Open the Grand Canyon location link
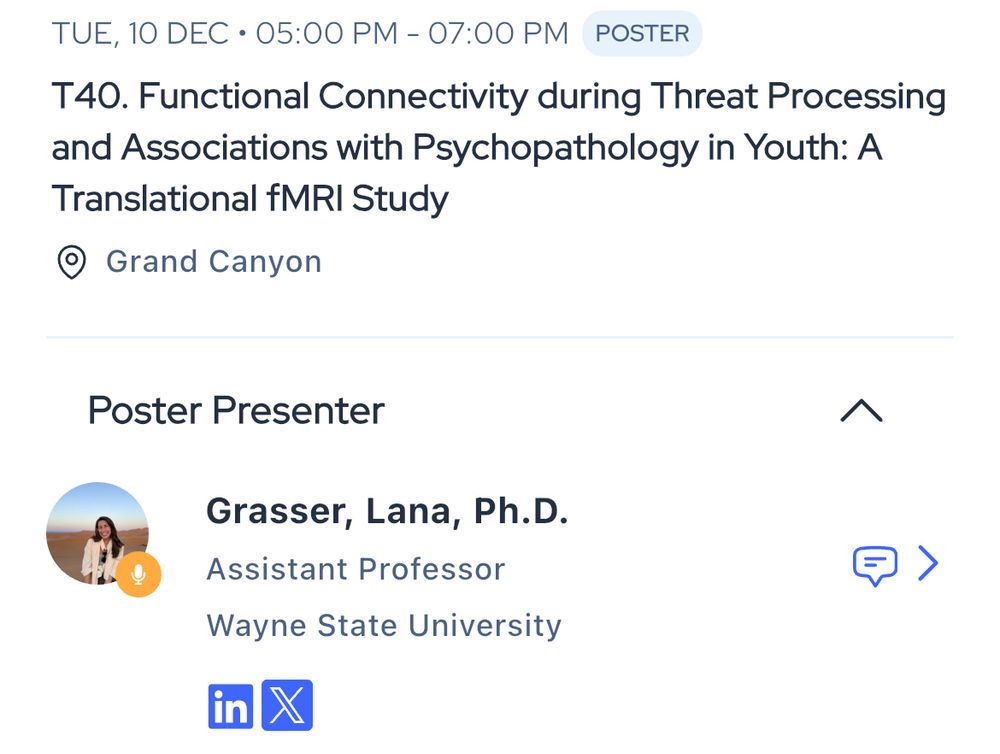The height and width of the screenshot is (754, 1000). [214, 262]
